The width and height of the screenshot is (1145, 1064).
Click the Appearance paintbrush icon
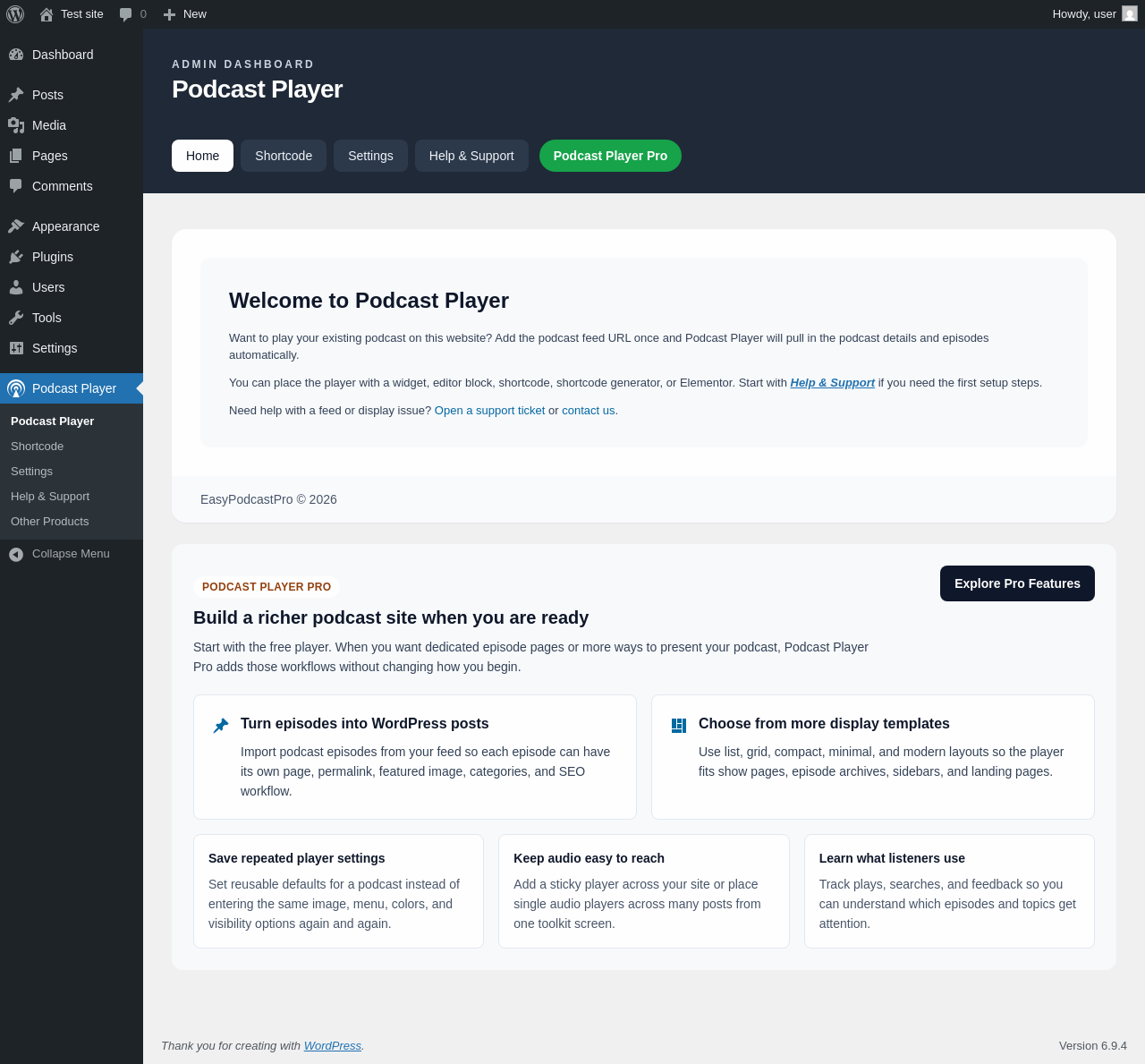pyautogui.click(x=16, y=226)
